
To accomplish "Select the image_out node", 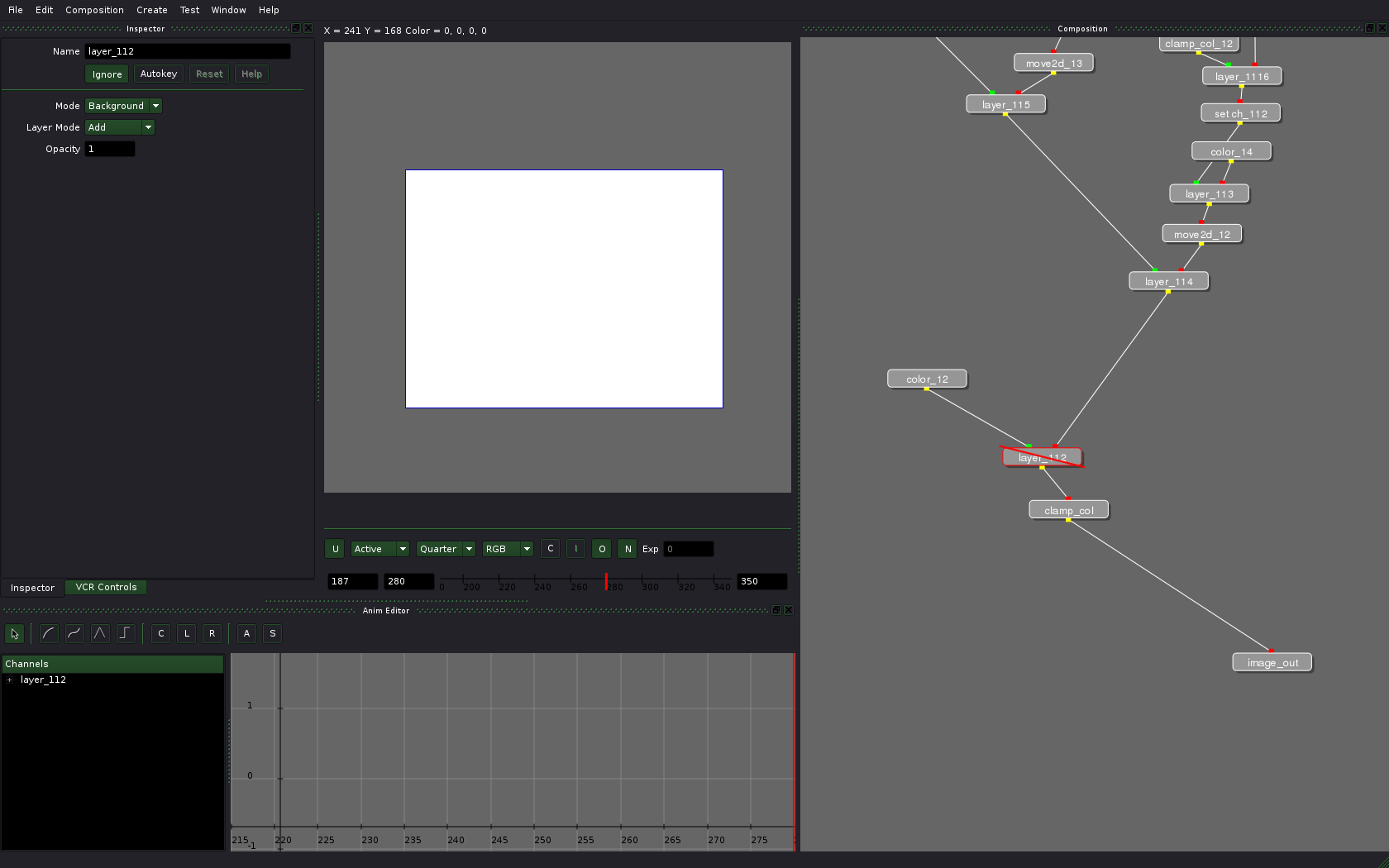I will [1272, 663].
